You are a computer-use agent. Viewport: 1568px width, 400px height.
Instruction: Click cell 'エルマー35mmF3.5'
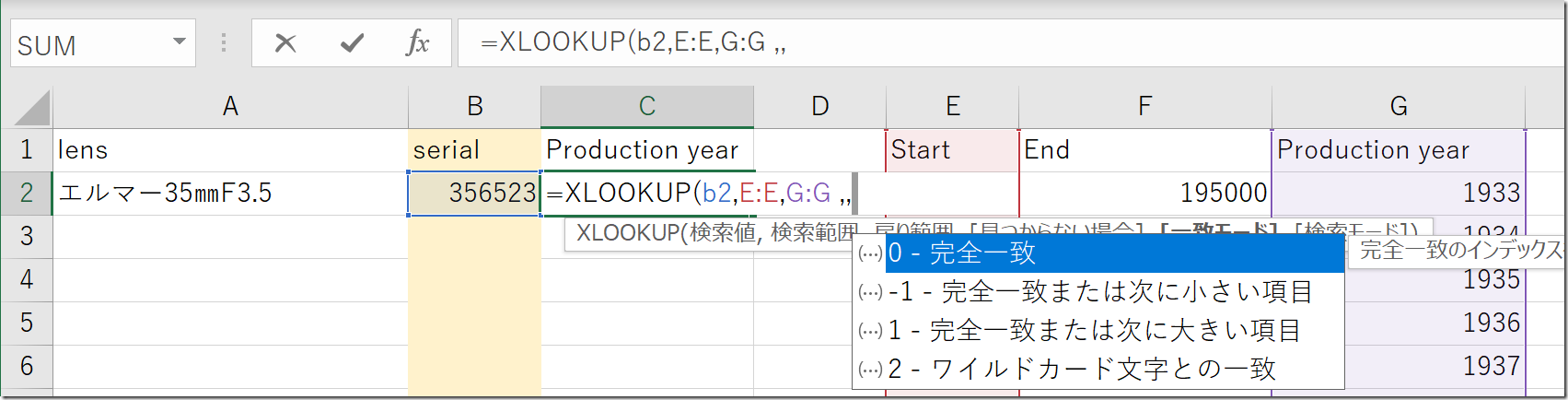pyautogui.click(x=230, y=194)
